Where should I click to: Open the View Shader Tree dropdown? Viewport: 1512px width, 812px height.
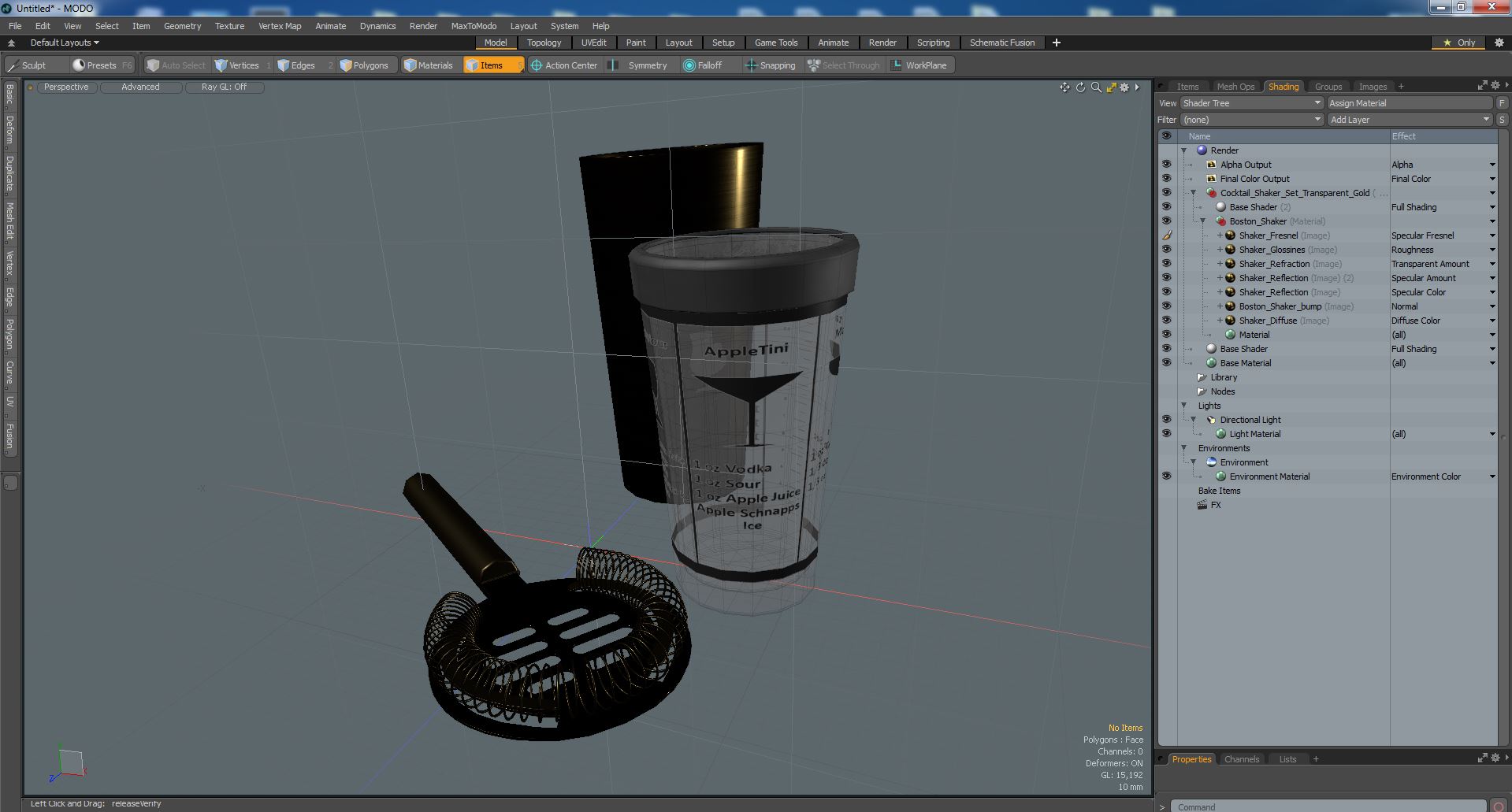pyautogui.click(x=1251, y=103)
